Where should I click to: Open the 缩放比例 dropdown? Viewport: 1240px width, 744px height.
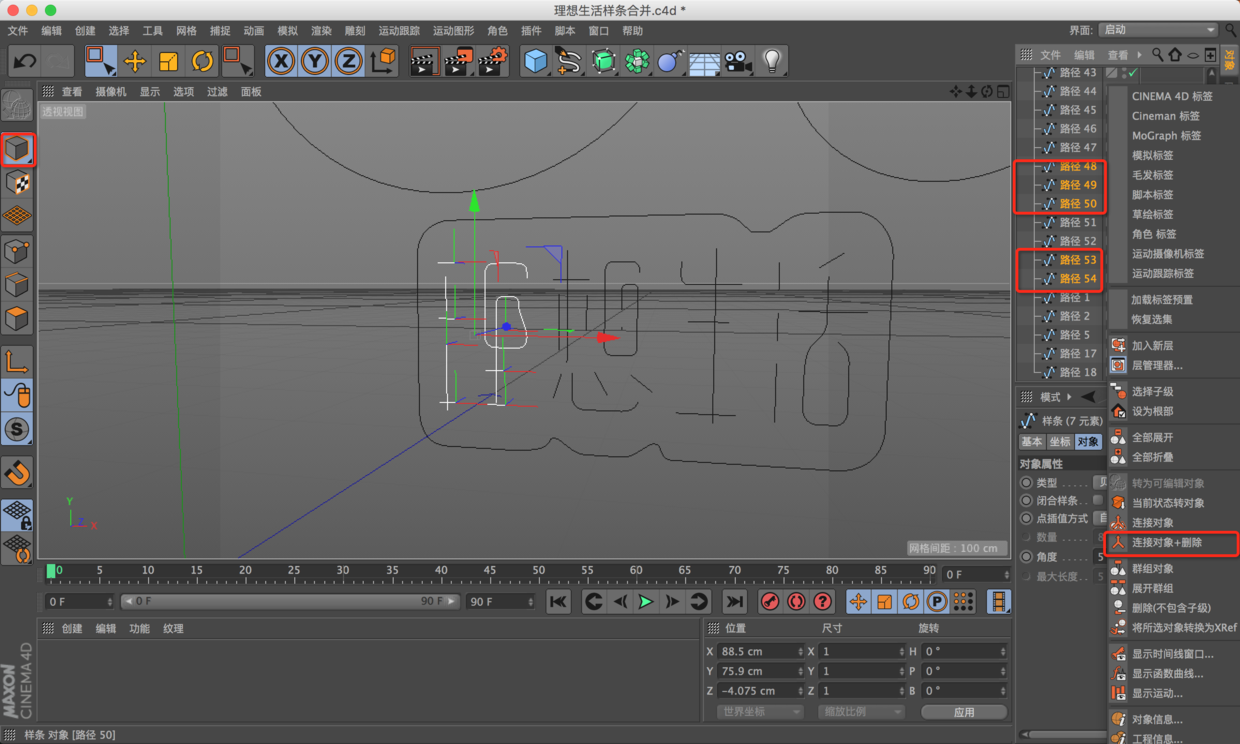coord(861,712)
